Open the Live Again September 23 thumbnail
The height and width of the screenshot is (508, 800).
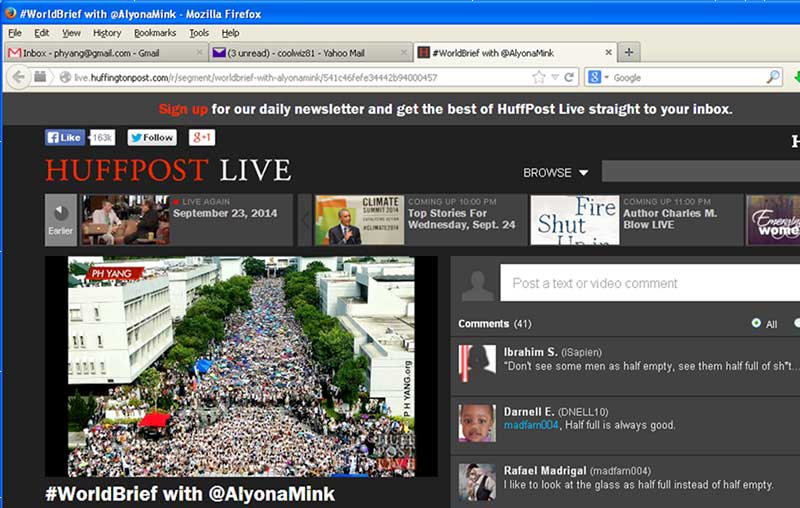(x=125, y=220)
